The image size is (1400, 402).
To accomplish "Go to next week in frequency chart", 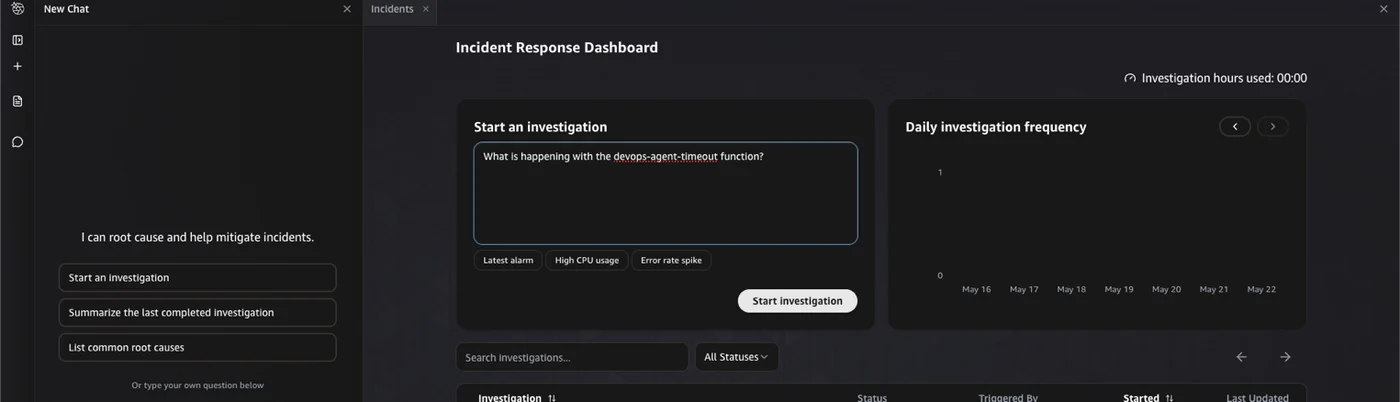I will point(1273,127).
